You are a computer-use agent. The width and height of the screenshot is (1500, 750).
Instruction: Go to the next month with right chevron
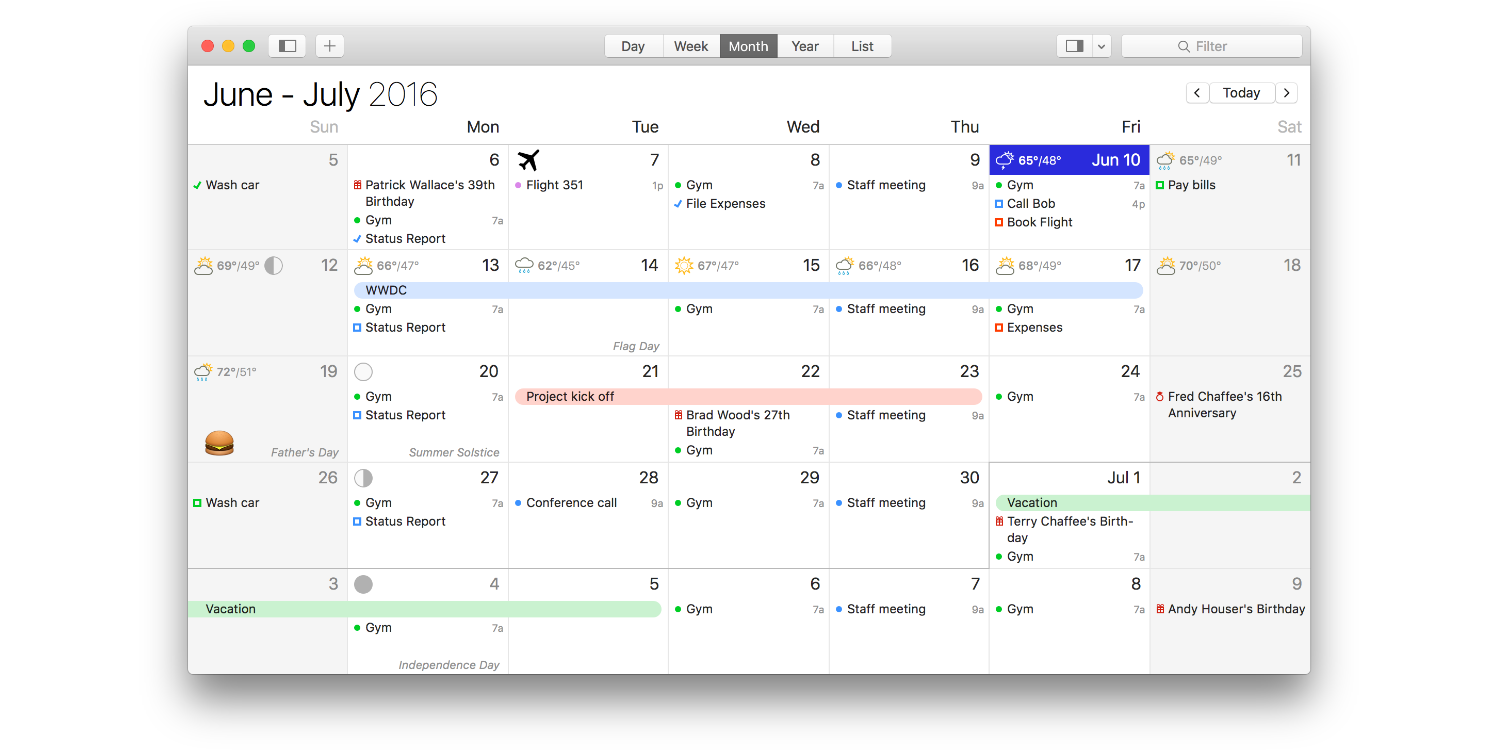tap(1287, 93)
